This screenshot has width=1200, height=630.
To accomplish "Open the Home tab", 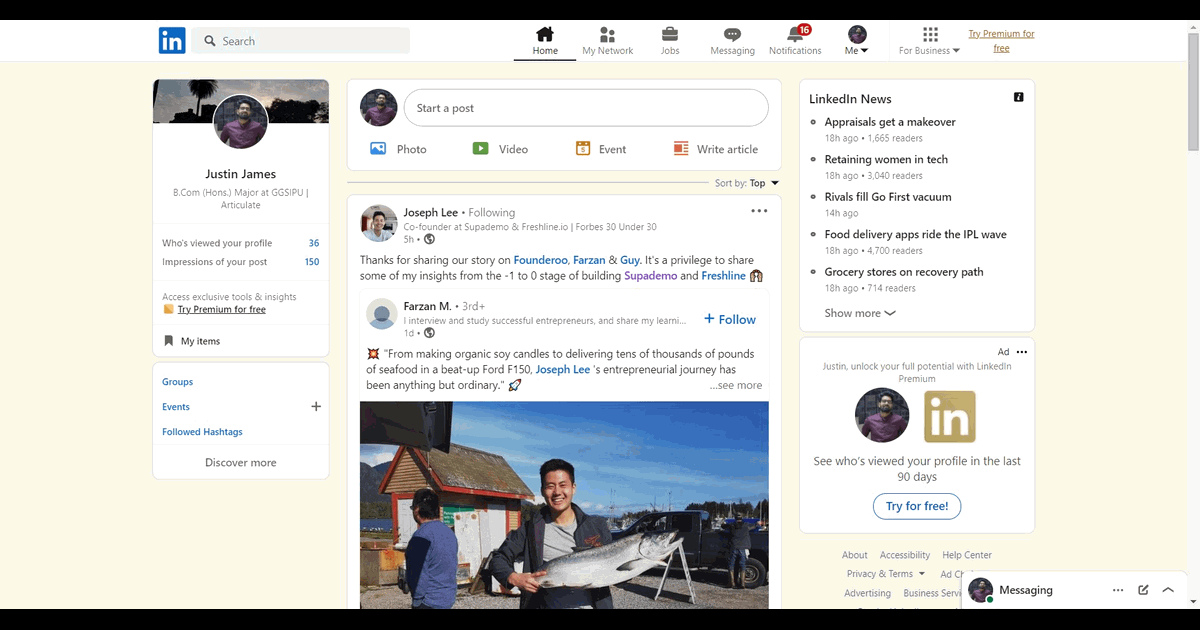I will (x=545, y=41).
